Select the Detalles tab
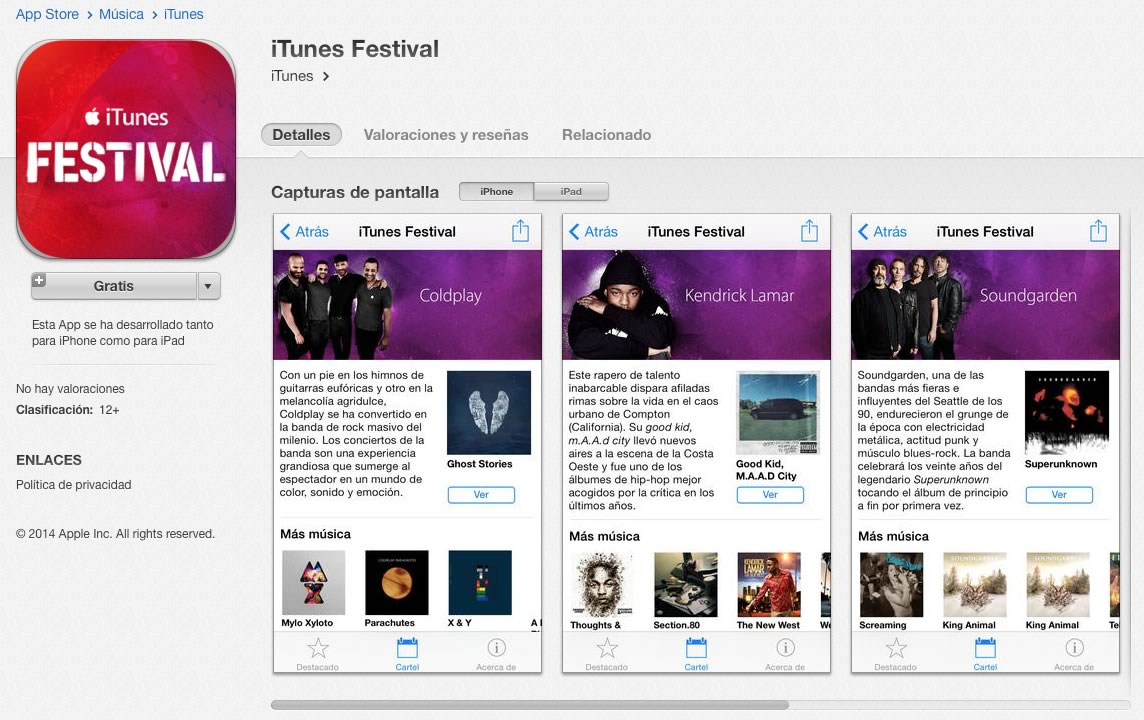Viewport: 1144px width, 720px height. pyautogui.click(x=301, y=135)
